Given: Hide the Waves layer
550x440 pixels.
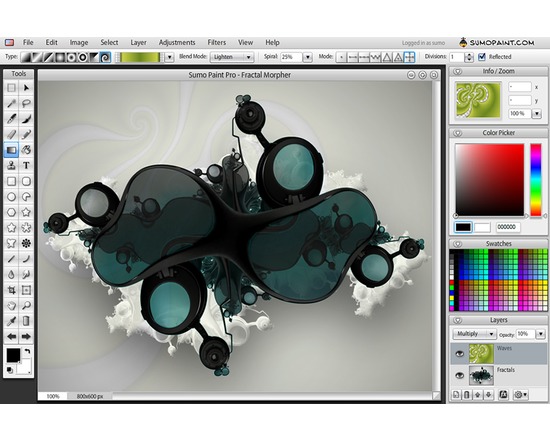Looking at the screenshot, I should [x=459, y=354].
